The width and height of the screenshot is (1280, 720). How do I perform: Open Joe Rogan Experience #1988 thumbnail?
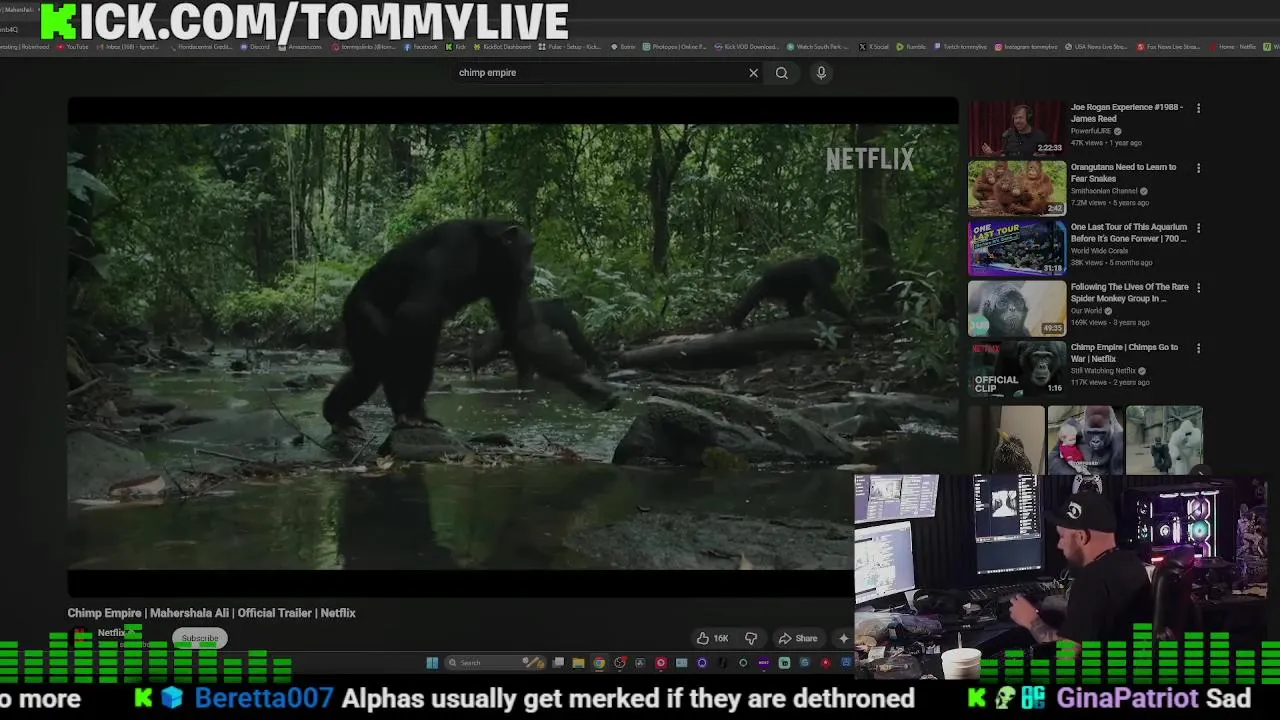point(1016,127)
